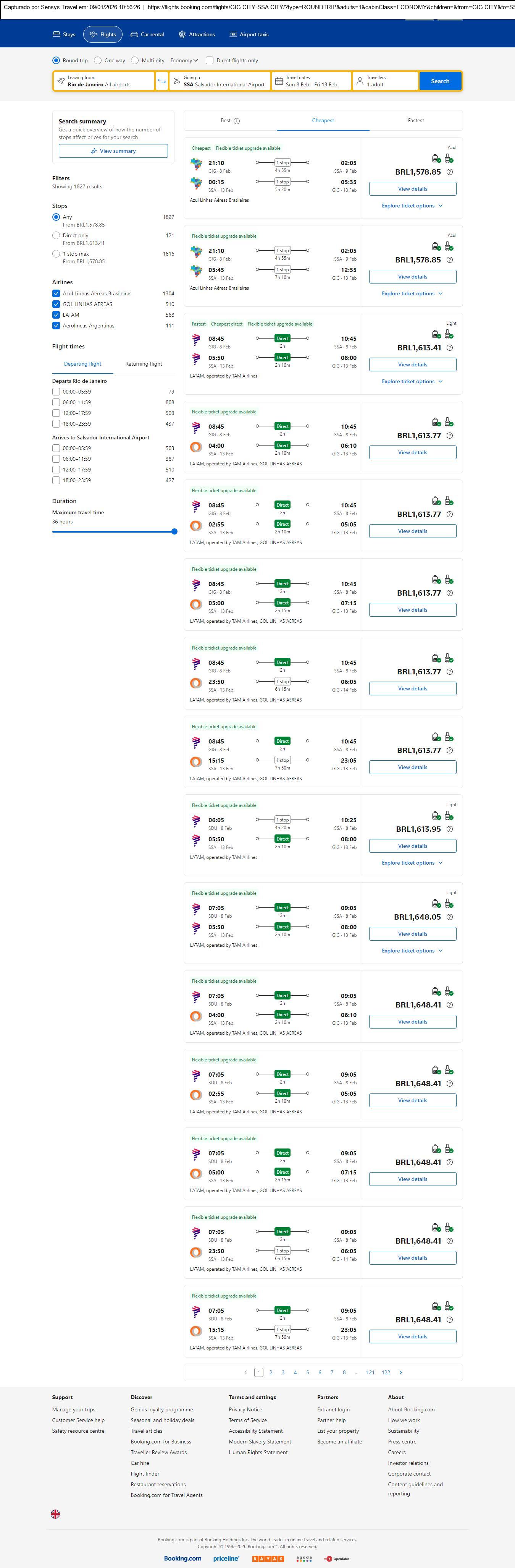Switch to the Returning flight tab
This screenshot has height=1568, width=515.
pyautogui.click(x=144, y=364)
